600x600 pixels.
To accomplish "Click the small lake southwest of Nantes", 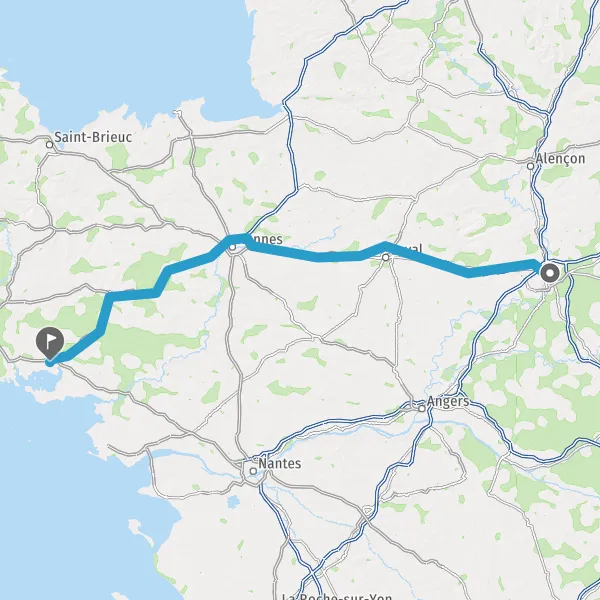I will (232, 502).
